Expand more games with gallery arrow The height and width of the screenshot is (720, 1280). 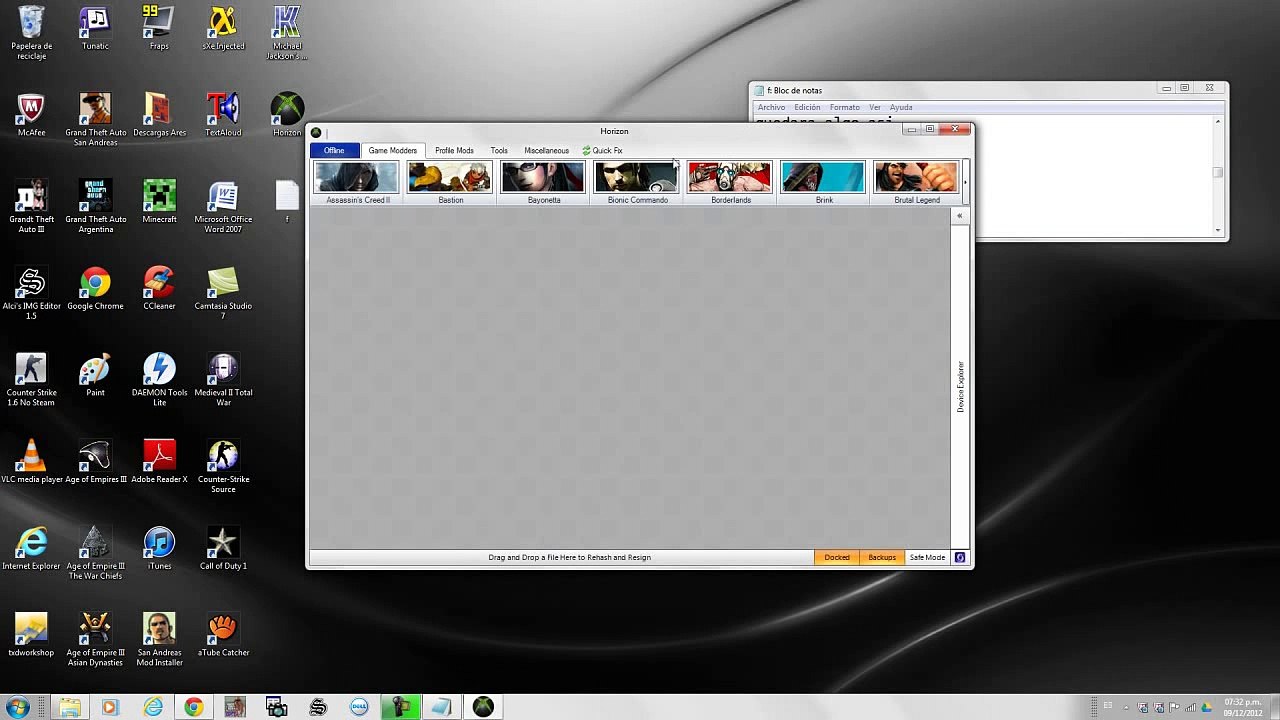(x=965, y=182)
